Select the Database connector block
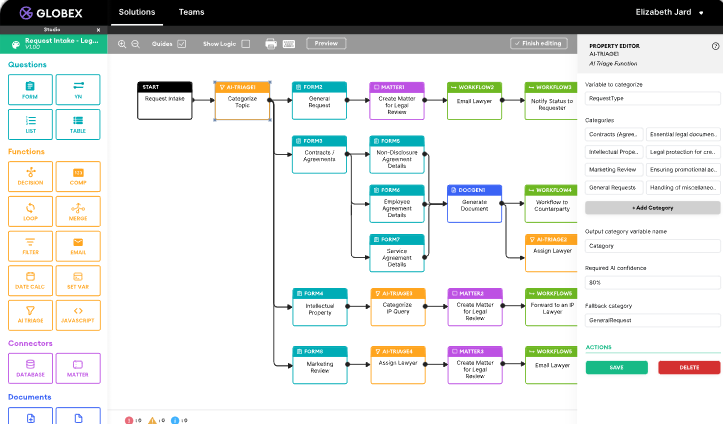The width and height of the screenshot is (723, 424). 30,368
